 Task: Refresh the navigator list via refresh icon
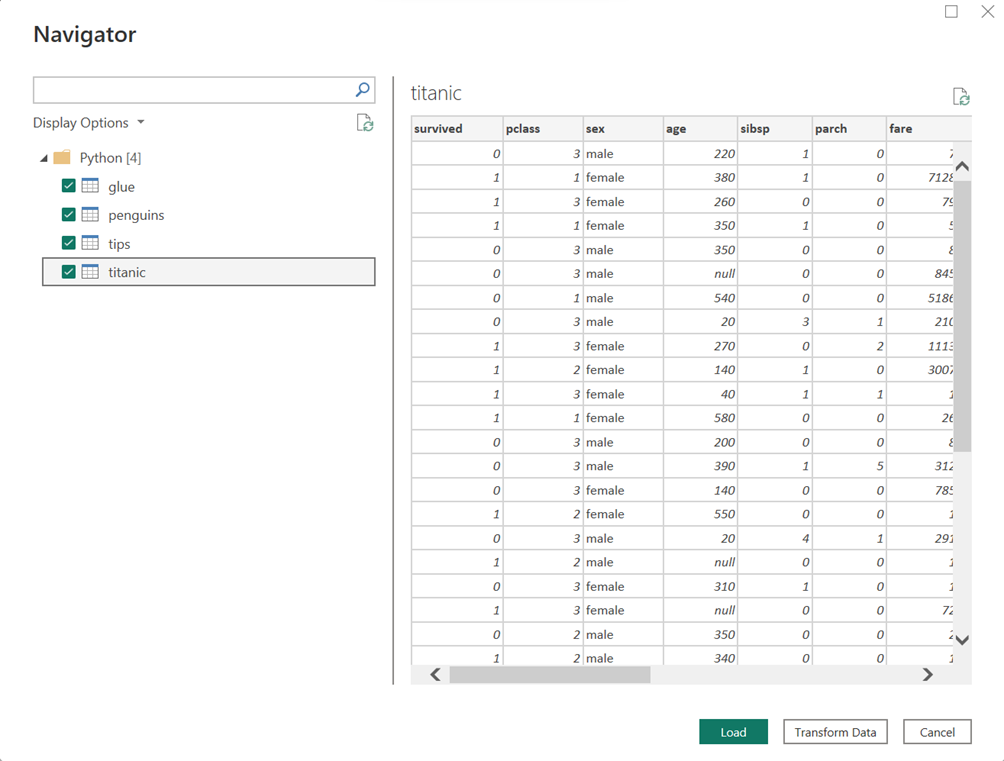[x=365, y=122]
